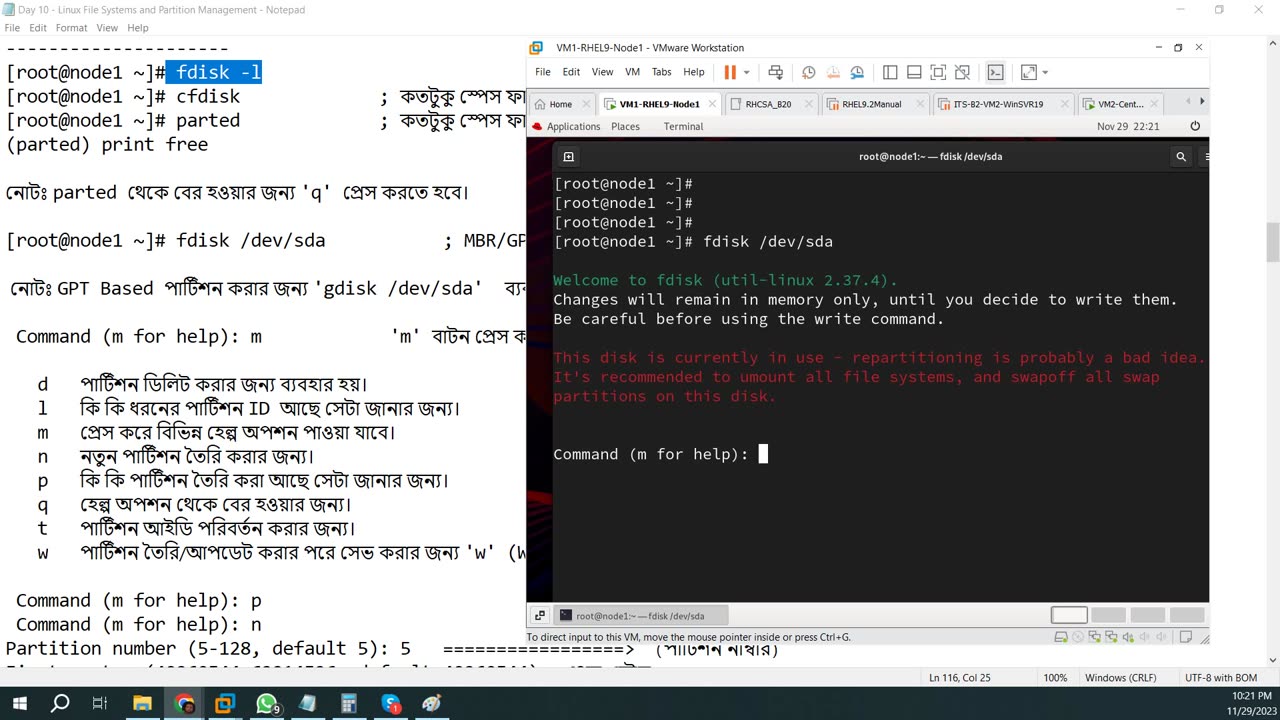Close the Home tab in VMware
Image resolution: width=1280 pixels, height=720 pixels.
[x=587, y=103]
